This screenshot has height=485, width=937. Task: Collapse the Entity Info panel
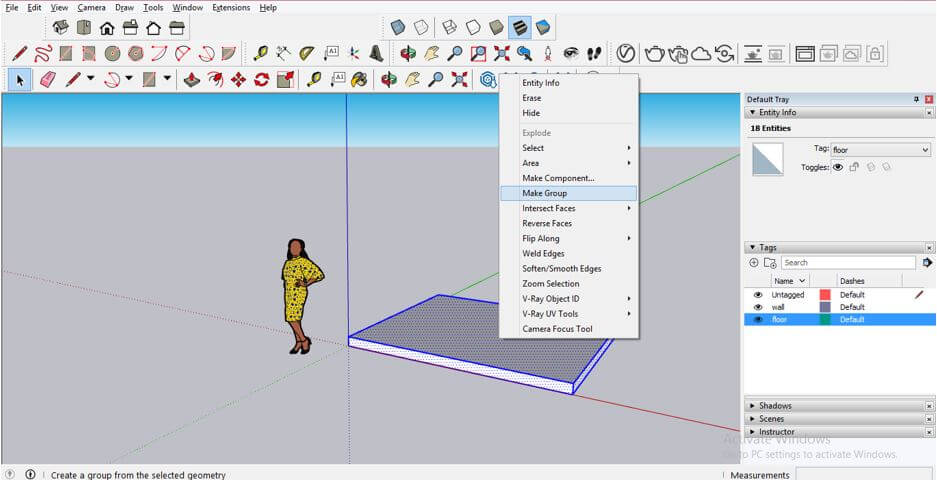click(752, 113)
